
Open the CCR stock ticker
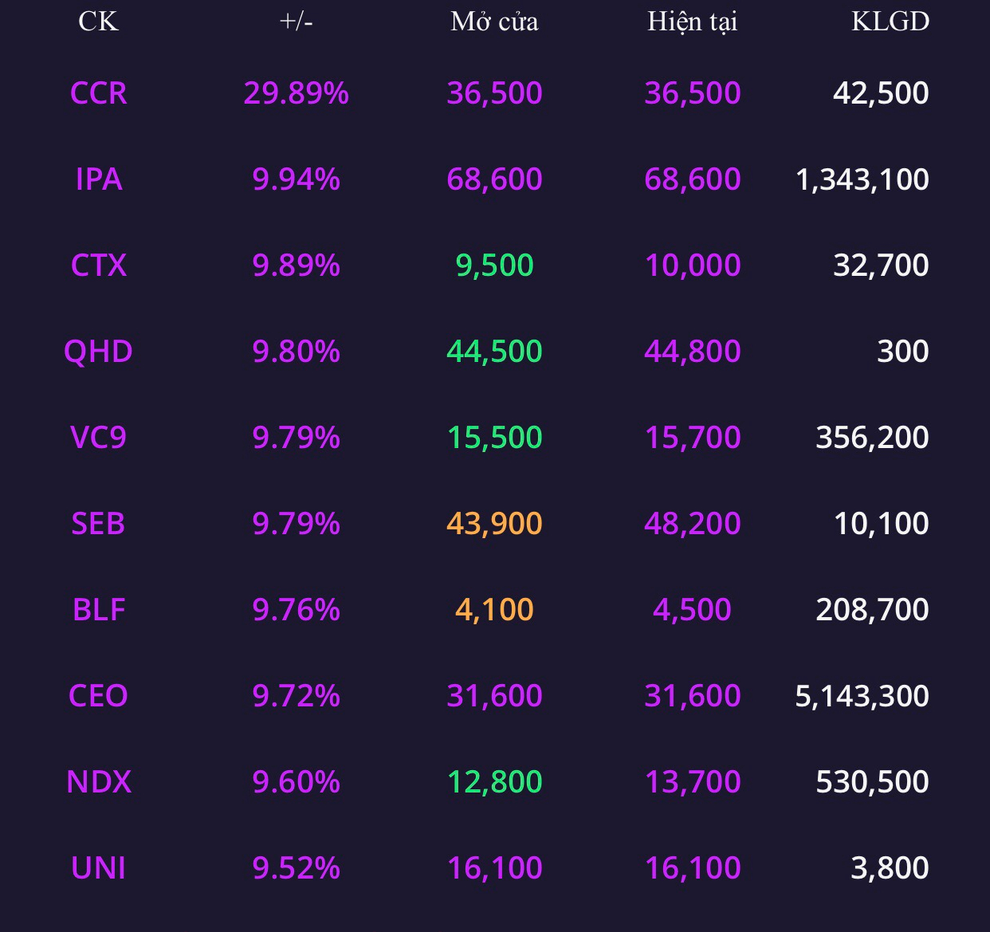[98, 93]
